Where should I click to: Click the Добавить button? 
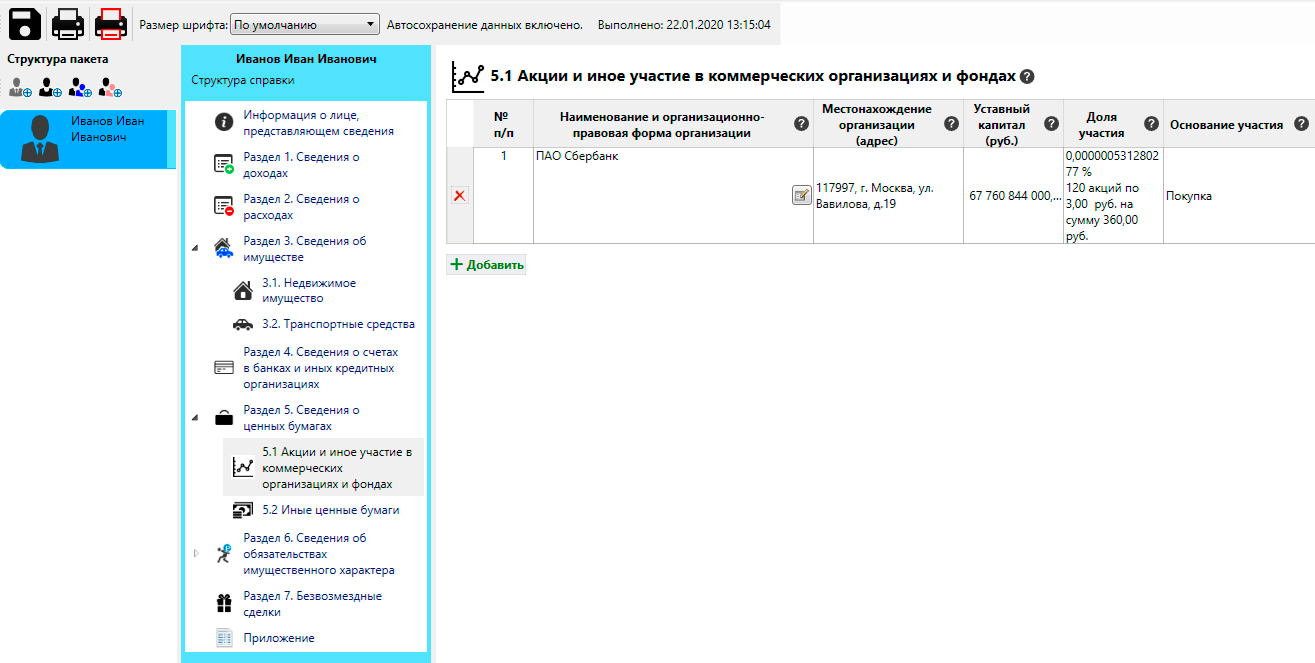pos(486,265)
